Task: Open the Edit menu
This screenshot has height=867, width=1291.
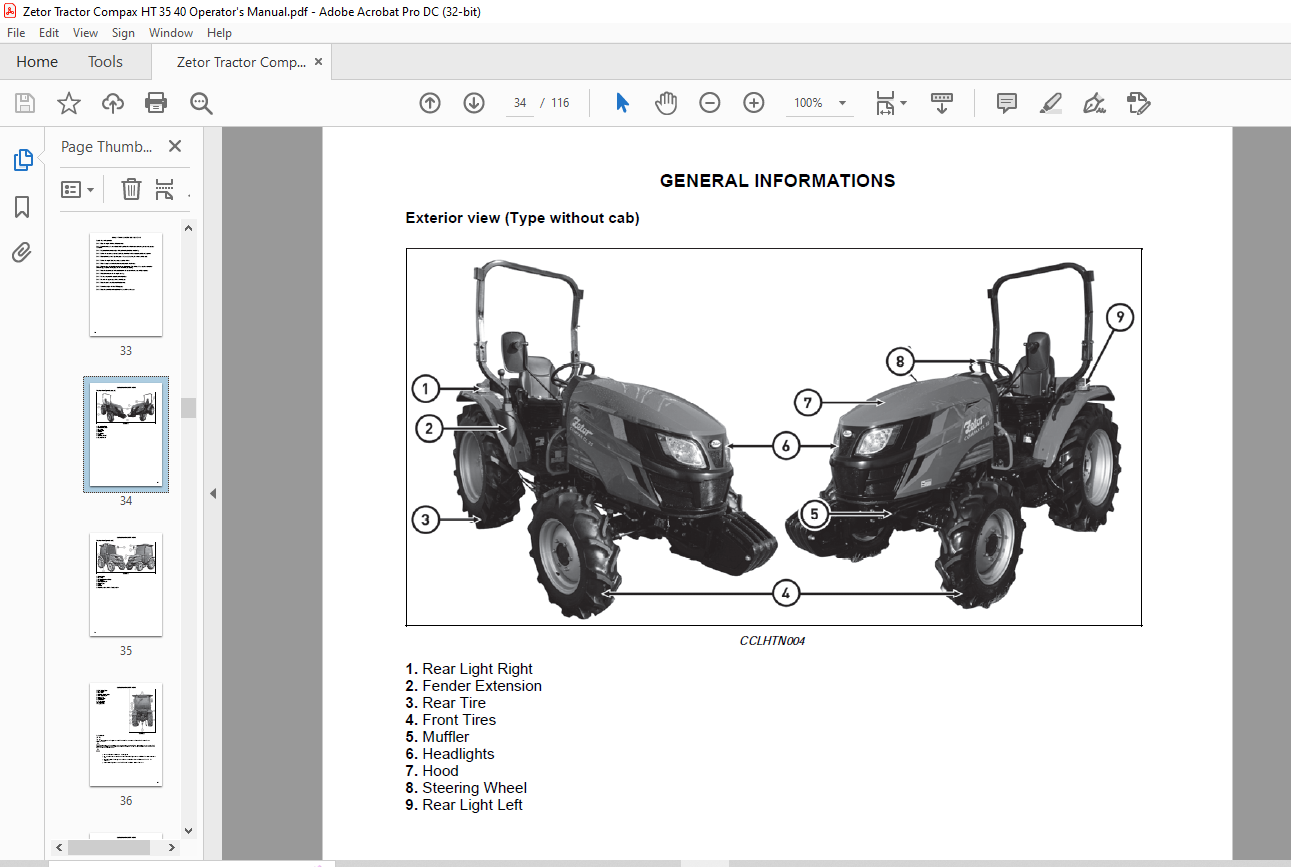Action: click(49, 33)
